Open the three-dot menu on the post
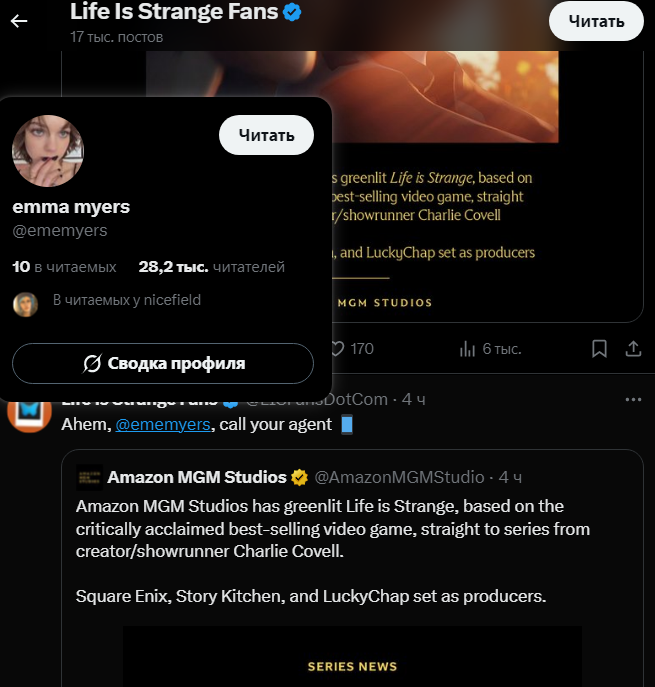Image resolution: width=655 pixels, height=687 pixels. coord(632,399)
